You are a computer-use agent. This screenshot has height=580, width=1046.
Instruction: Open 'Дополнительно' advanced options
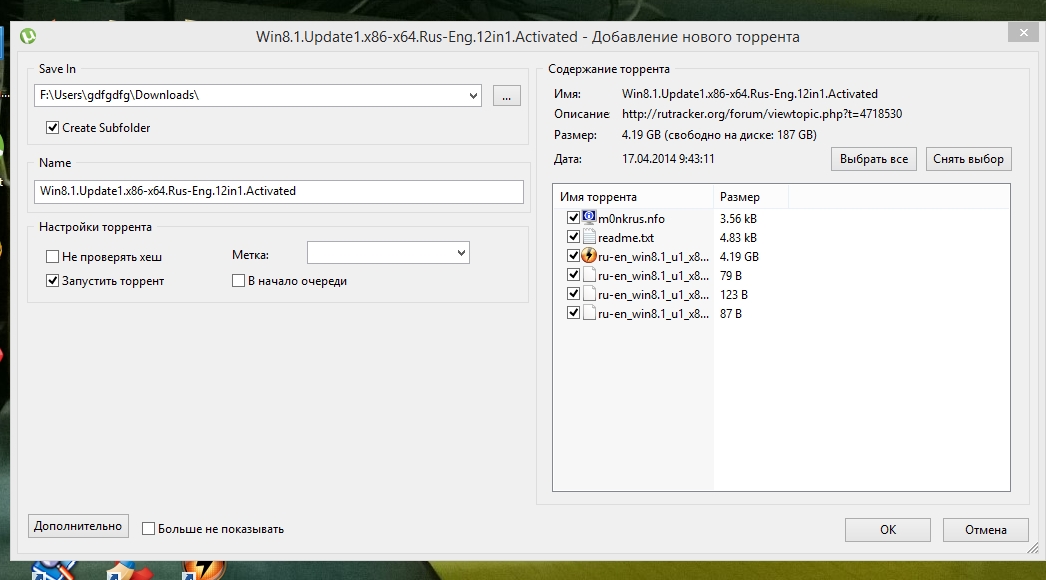tap(78, 526)
